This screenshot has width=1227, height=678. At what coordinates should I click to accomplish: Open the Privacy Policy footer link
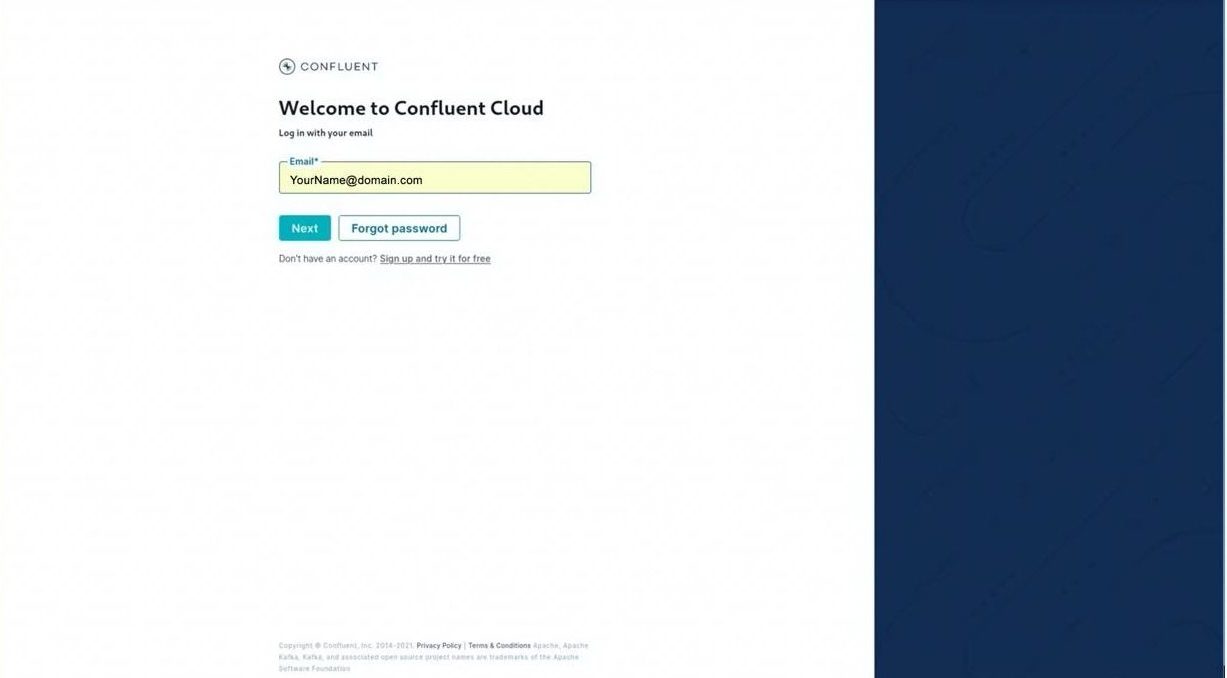[x=439, y=646]
